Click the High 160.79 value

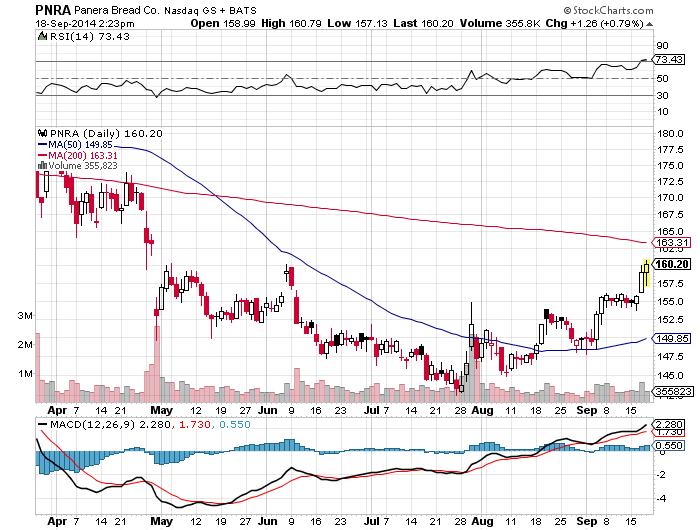(x=291, y=24)
